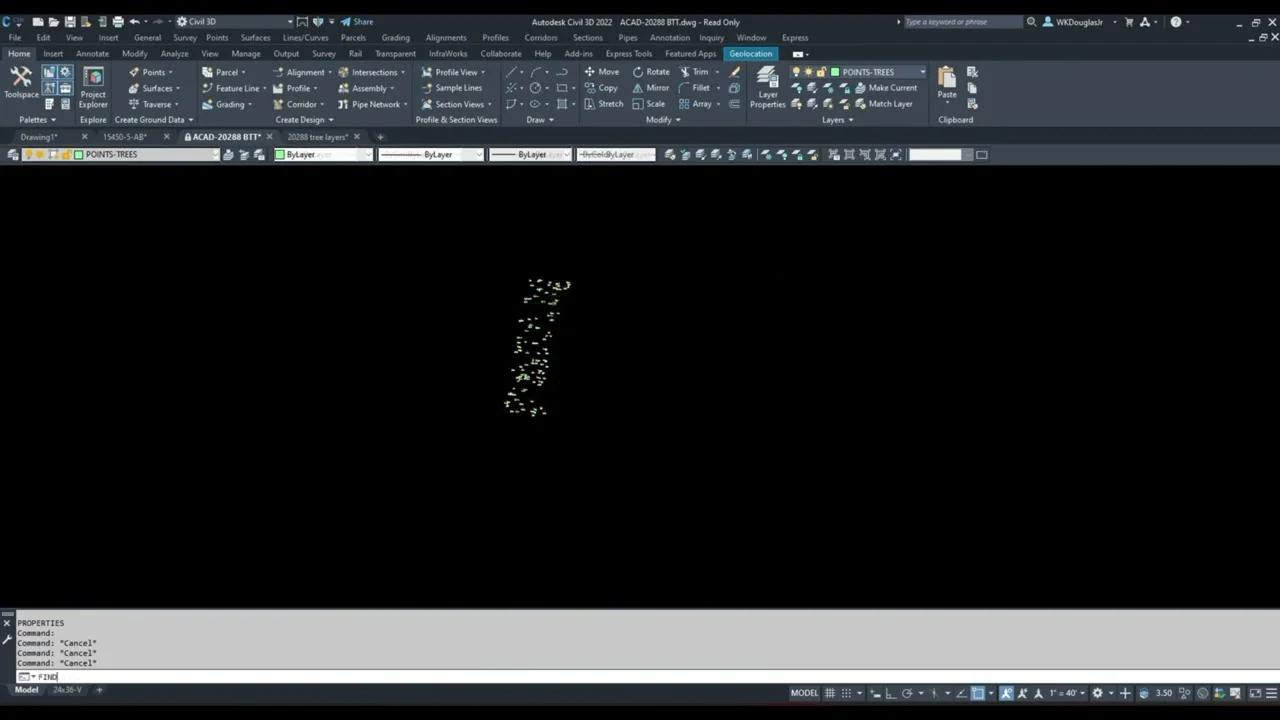Open Layer Properties manager
This screenshot has width=1280, height=720.
pyautogui.click(x=767, y=88)
